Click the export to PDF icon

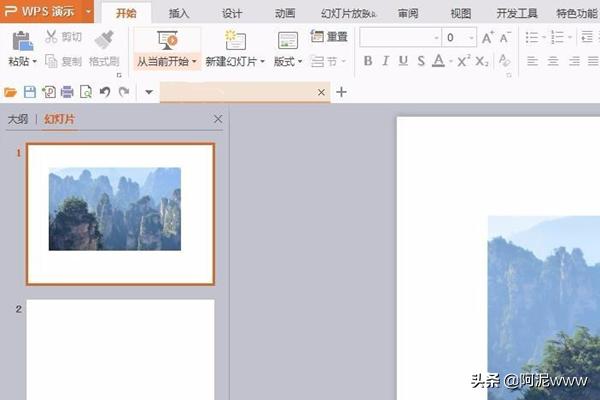(x=49, y=92)
